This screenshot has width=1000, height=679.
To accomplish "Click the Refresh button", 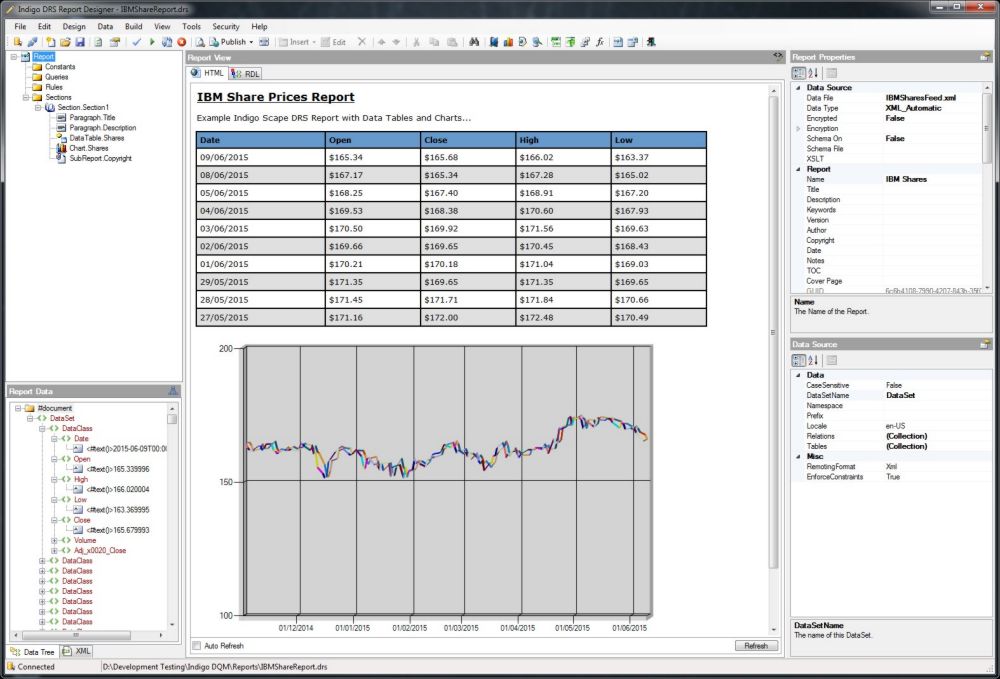I will (x=756, y=646).
